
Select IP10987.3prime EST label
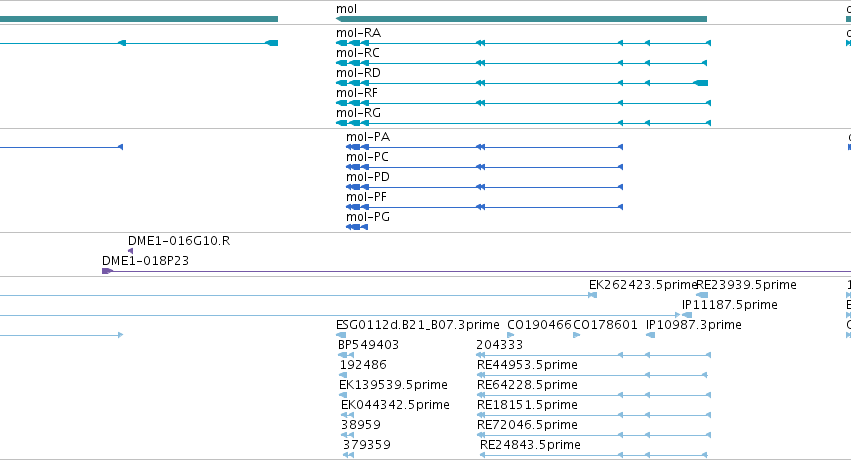click(x=694, y=325)
